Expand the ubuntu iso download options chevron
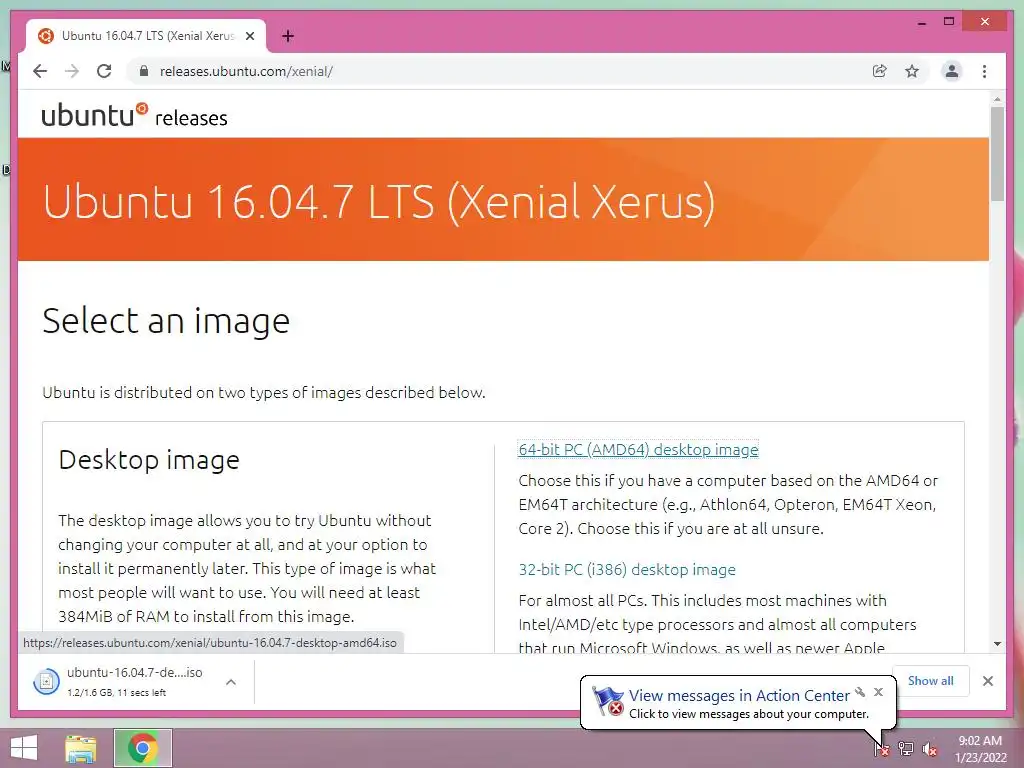The width and height of the screenshot is (1024, 768). tap(231, 682)
